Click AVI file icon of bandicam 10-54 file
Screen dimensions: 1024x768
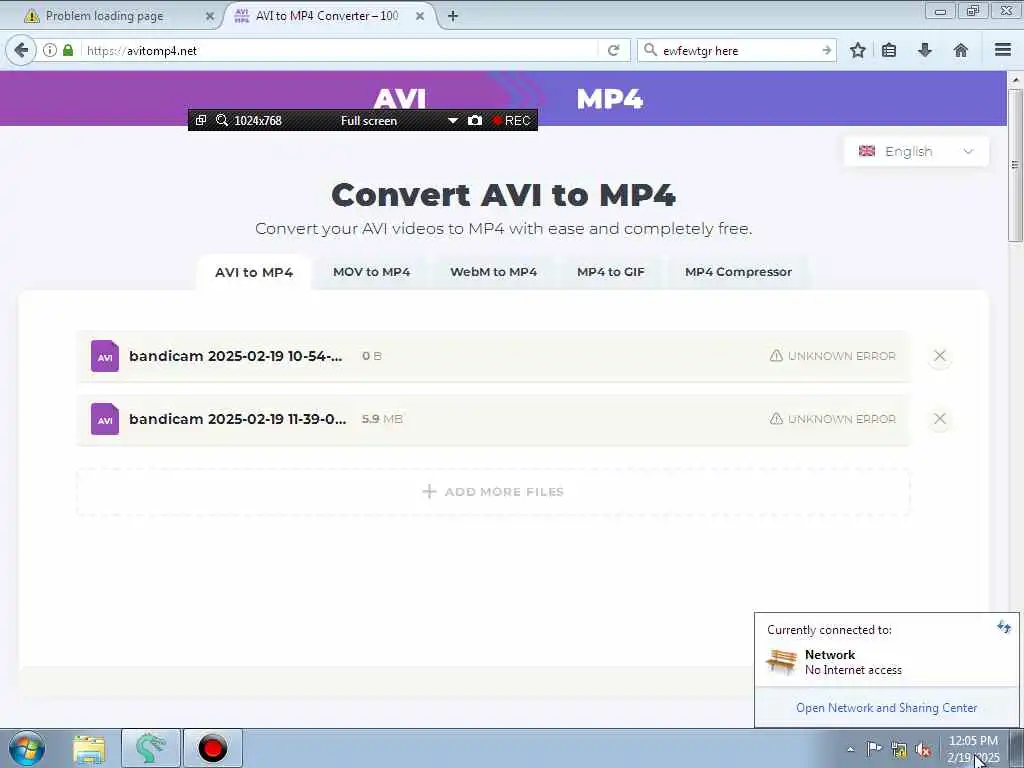tap(104, 356)
